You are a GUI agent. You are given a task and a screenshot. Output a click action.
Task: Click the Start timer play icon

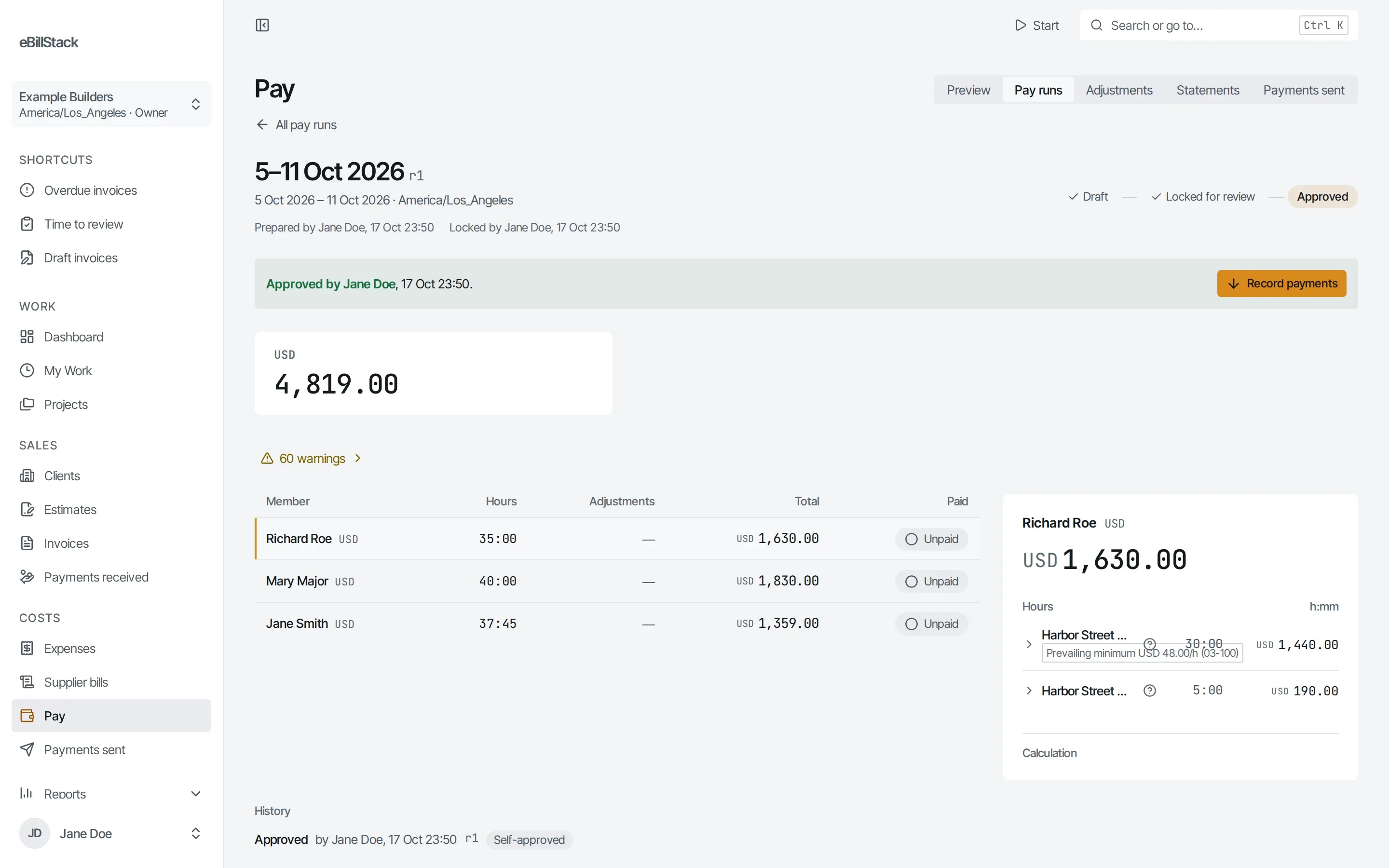point(1020,25)
